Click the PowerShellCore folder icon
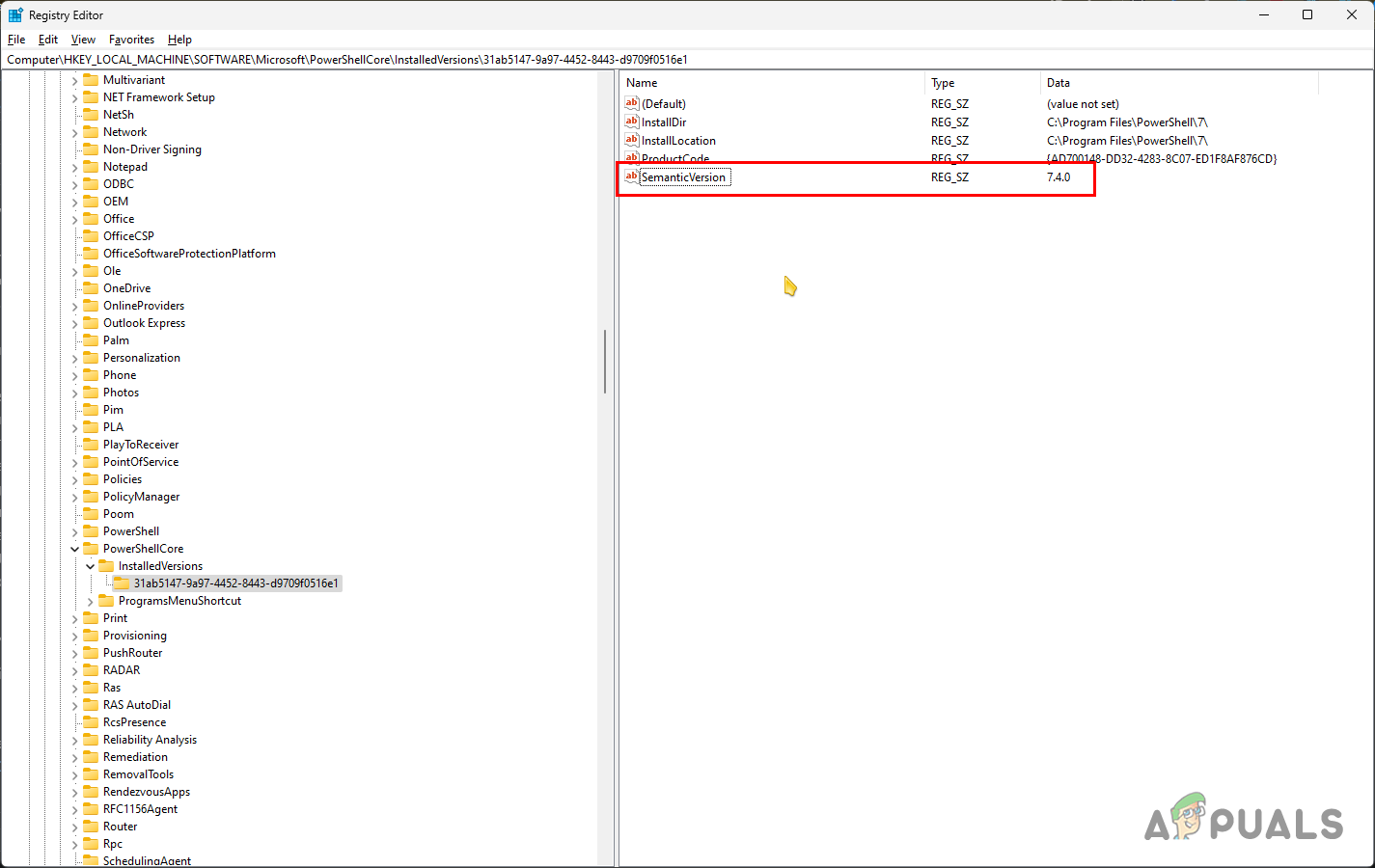Screen dimensions: 1375x868 coord(91,548)
